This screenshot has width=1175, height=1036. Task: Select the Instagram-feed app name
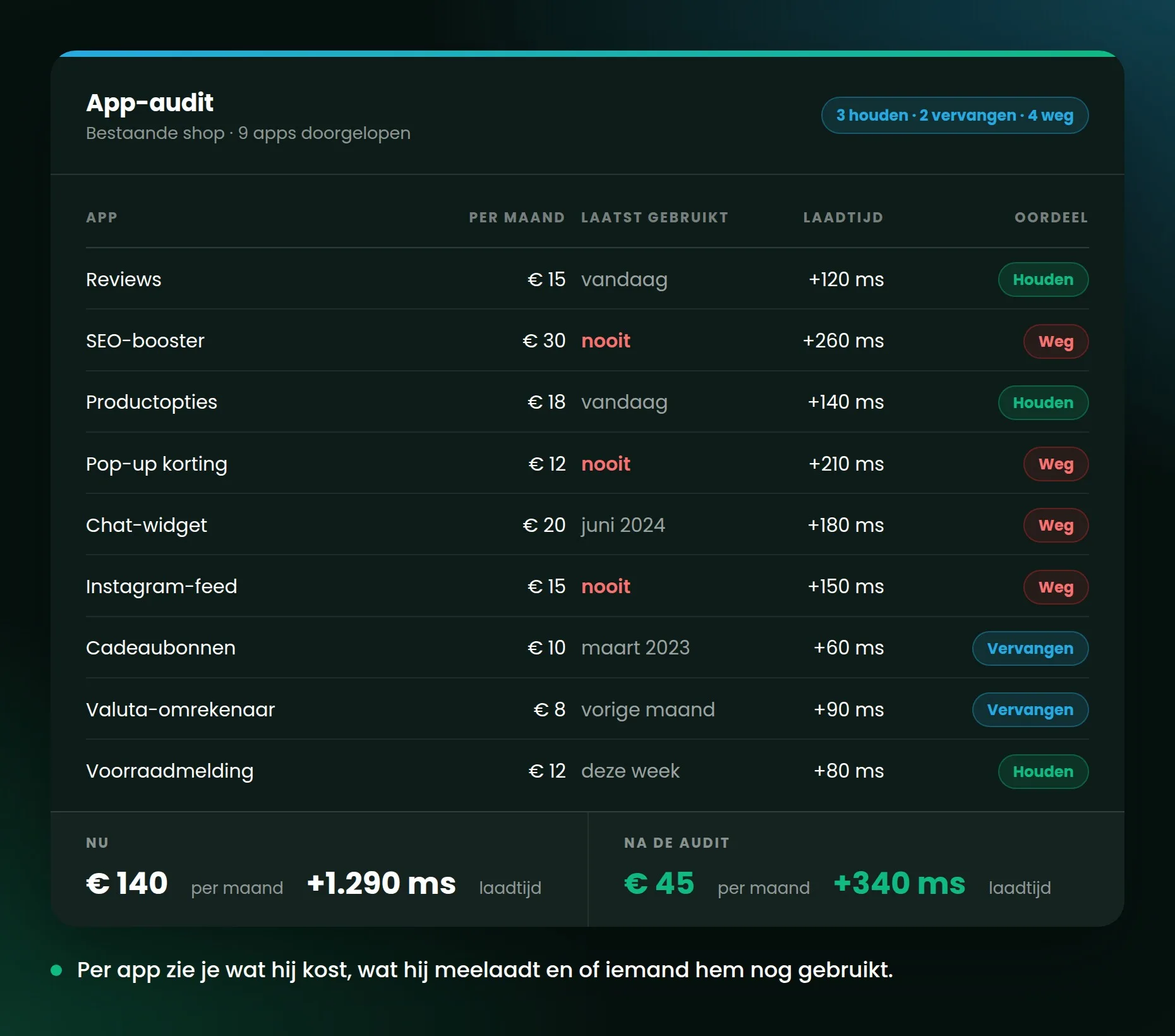click(x=162, y=587)
